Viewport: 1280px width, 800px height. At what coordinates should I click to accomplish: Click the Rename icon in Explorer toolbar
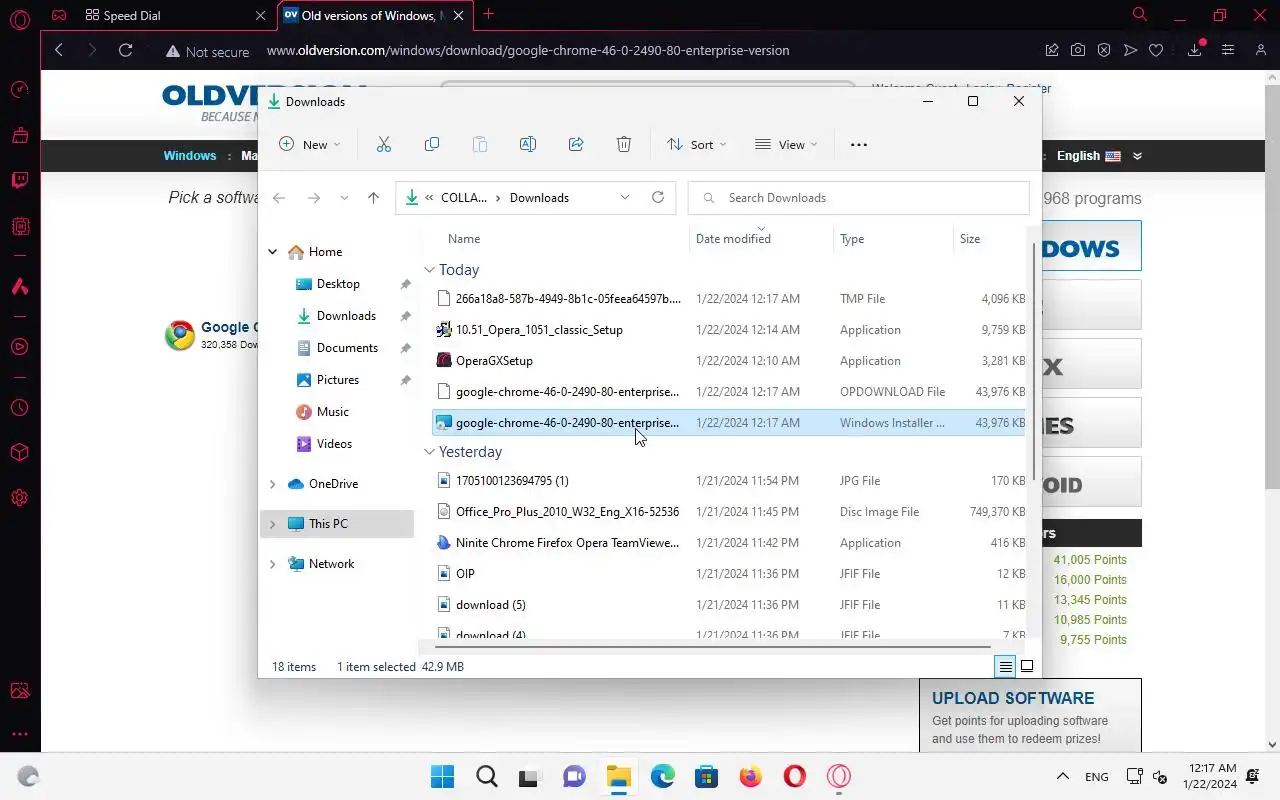click(528, 144)
